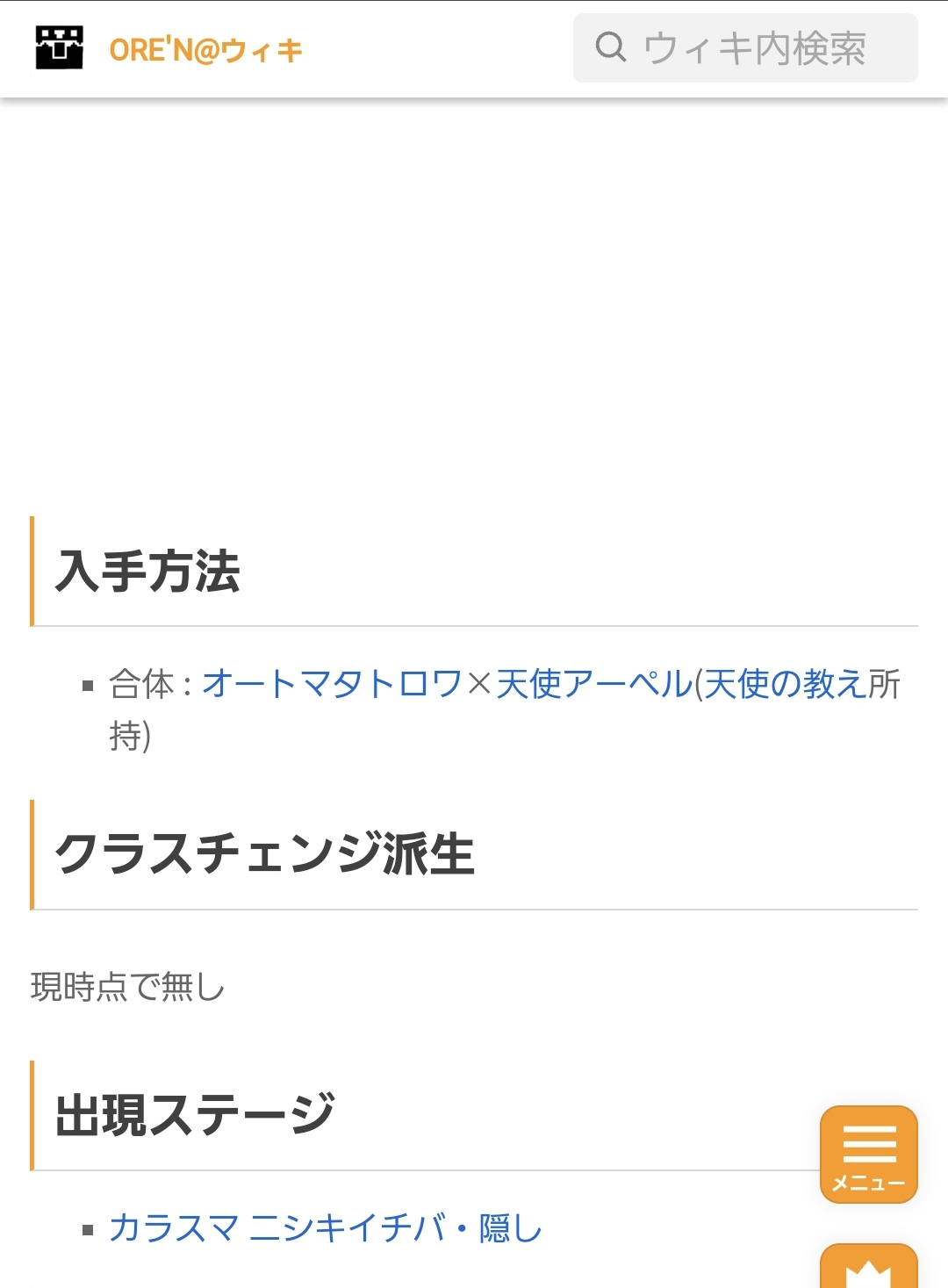Open the orange メニュー hamburger button
The width and height of the screenshot is (948, 1288).
coord(868,1154)
